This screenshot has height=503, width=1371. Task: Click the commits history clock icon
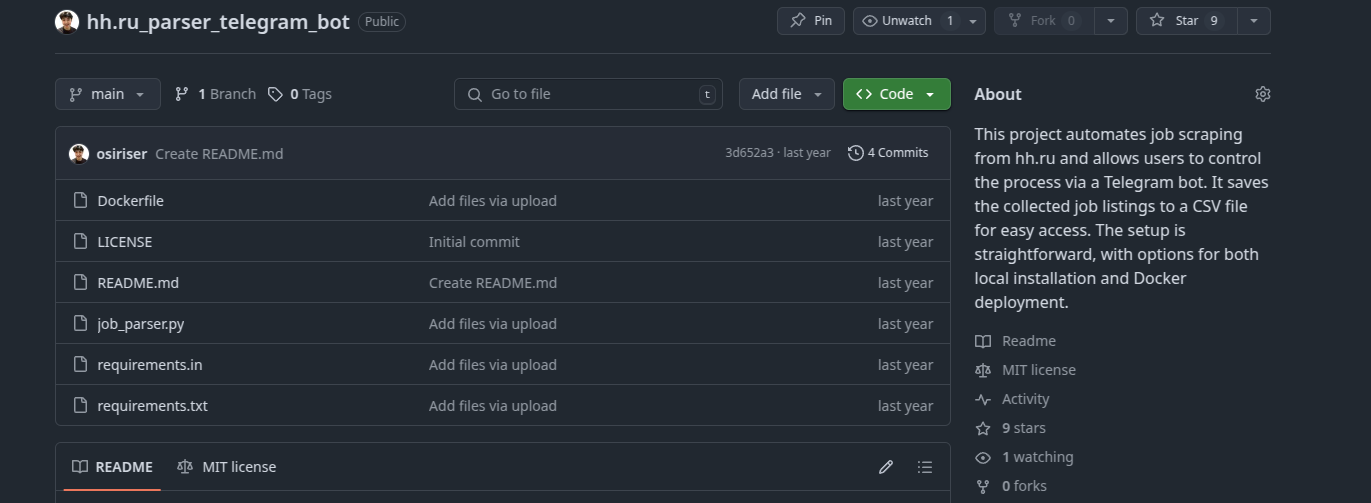(856, 153)
